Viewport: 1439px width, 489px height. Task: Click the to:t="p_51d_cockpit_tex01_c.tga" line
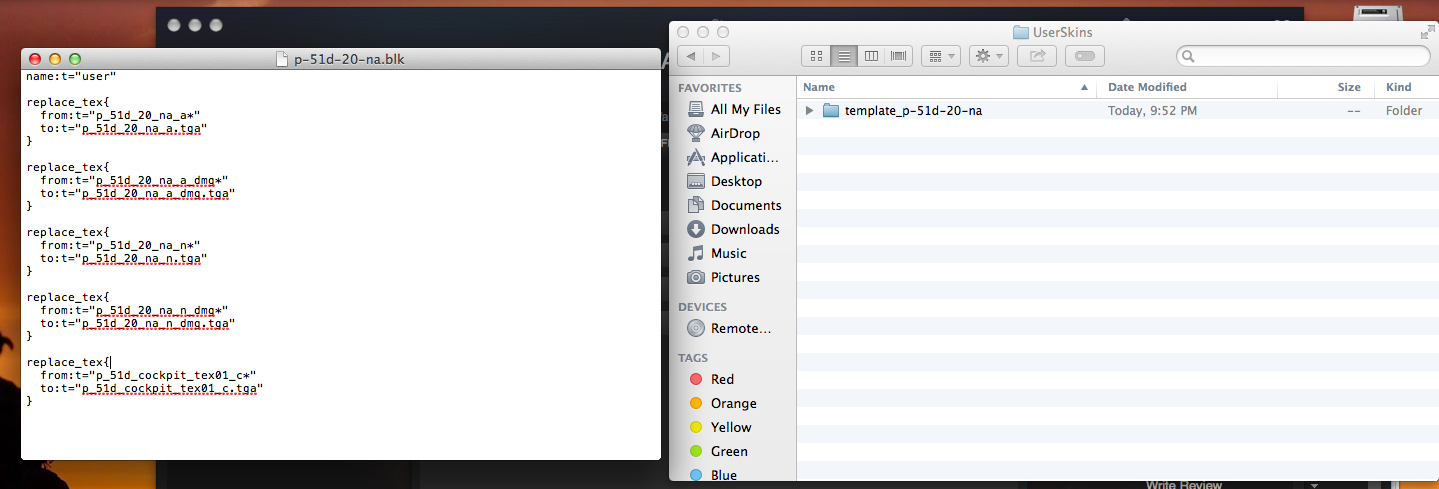pyautogui.click(x=152, y=388)
